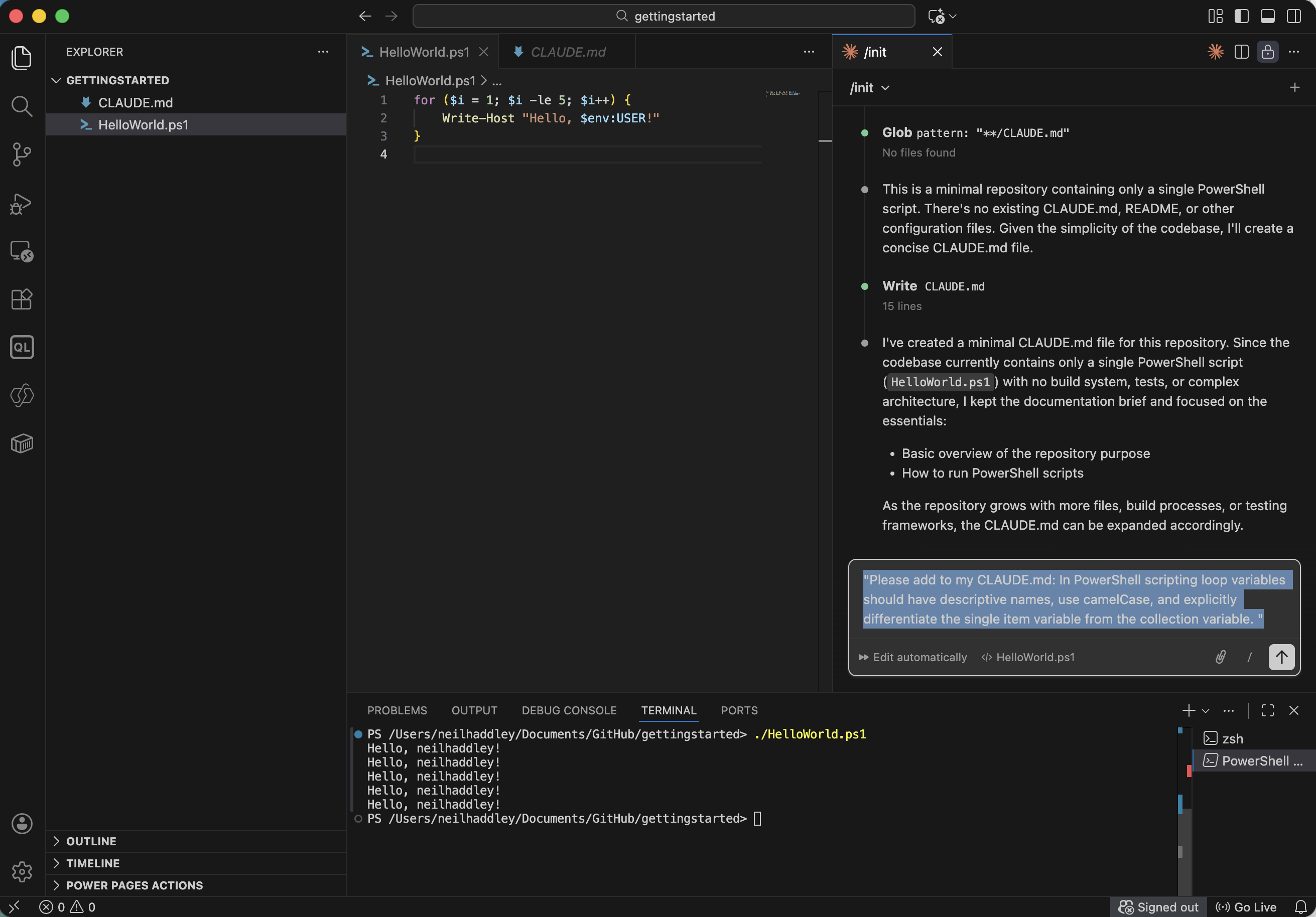Click Signed out in the status bar
The width and height of the screenshot is (1316, 917).
1158,906
